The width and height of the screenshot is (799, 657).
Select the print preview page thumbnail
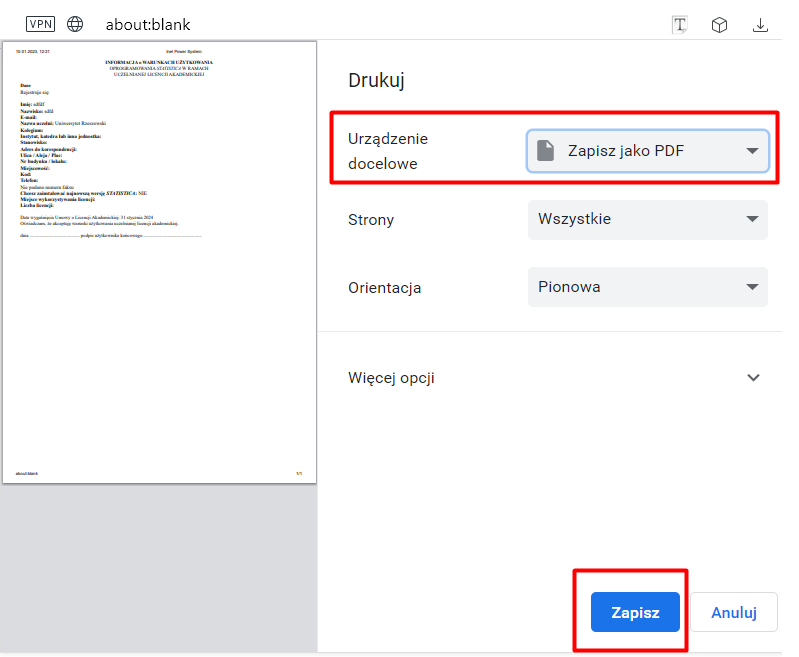click(159, 262)
